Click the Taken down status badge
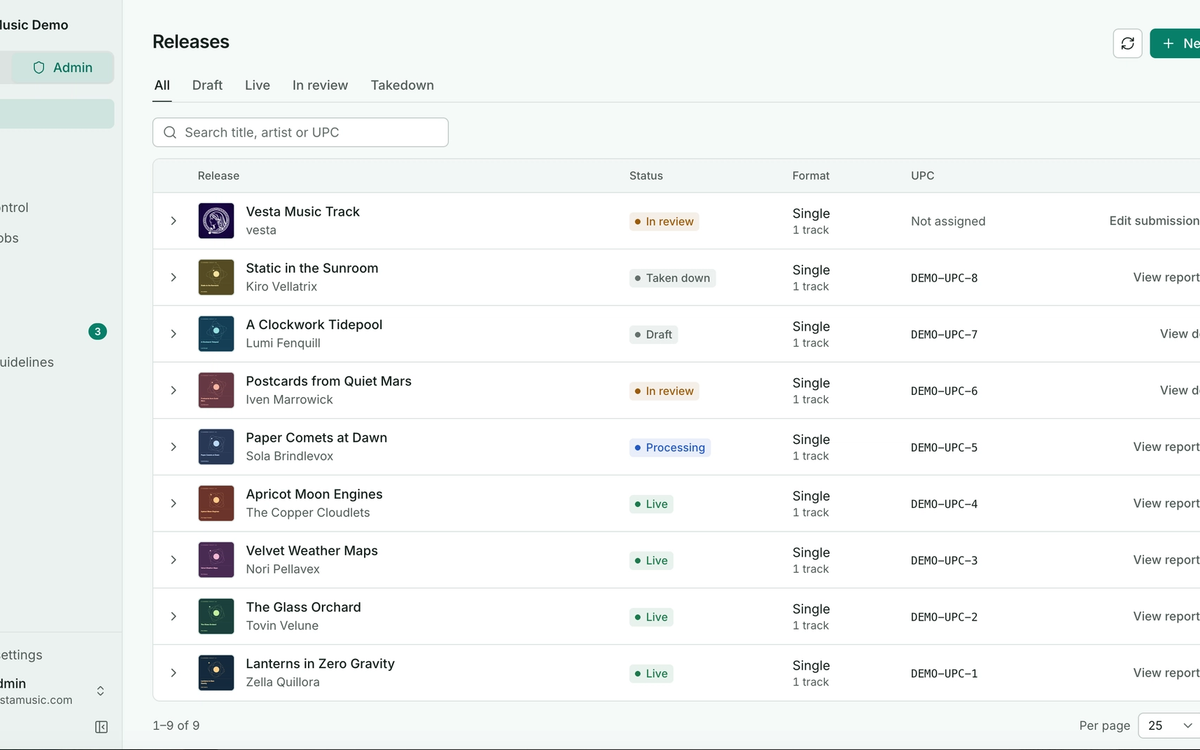Screen dimensions: 1200x750 point(672,278)
